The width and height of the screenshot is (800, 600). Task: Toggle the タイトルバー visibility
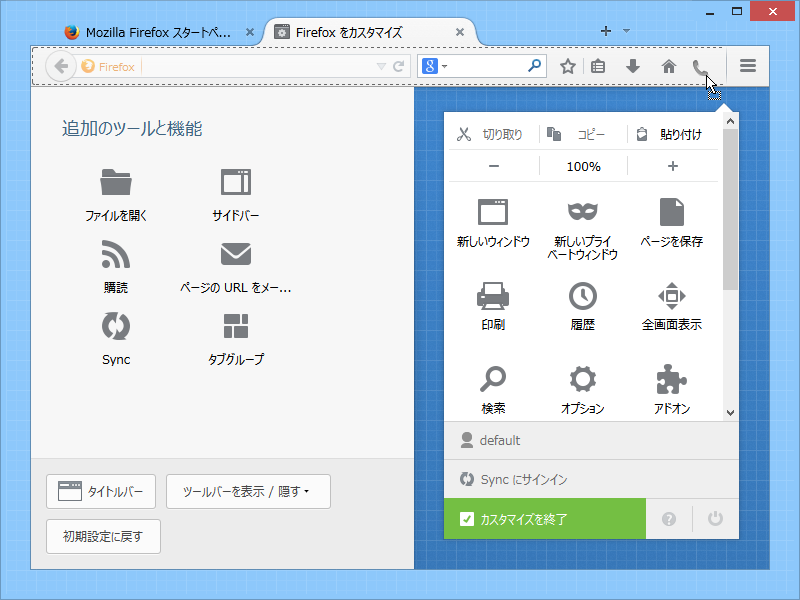pos(101,491)
